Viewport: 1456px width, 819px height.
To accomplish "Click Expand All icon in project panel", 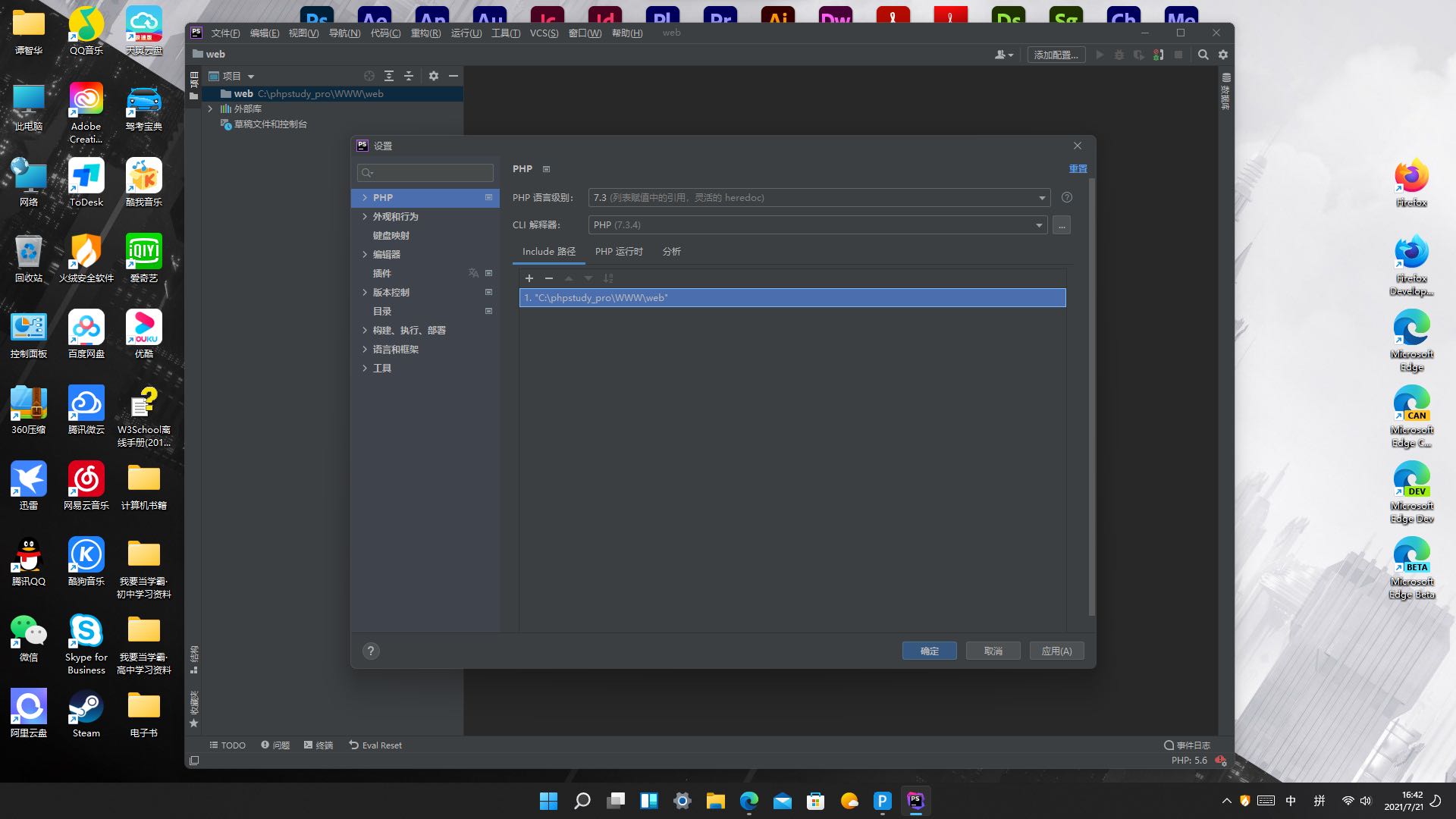I will click(x=389, y=76).
